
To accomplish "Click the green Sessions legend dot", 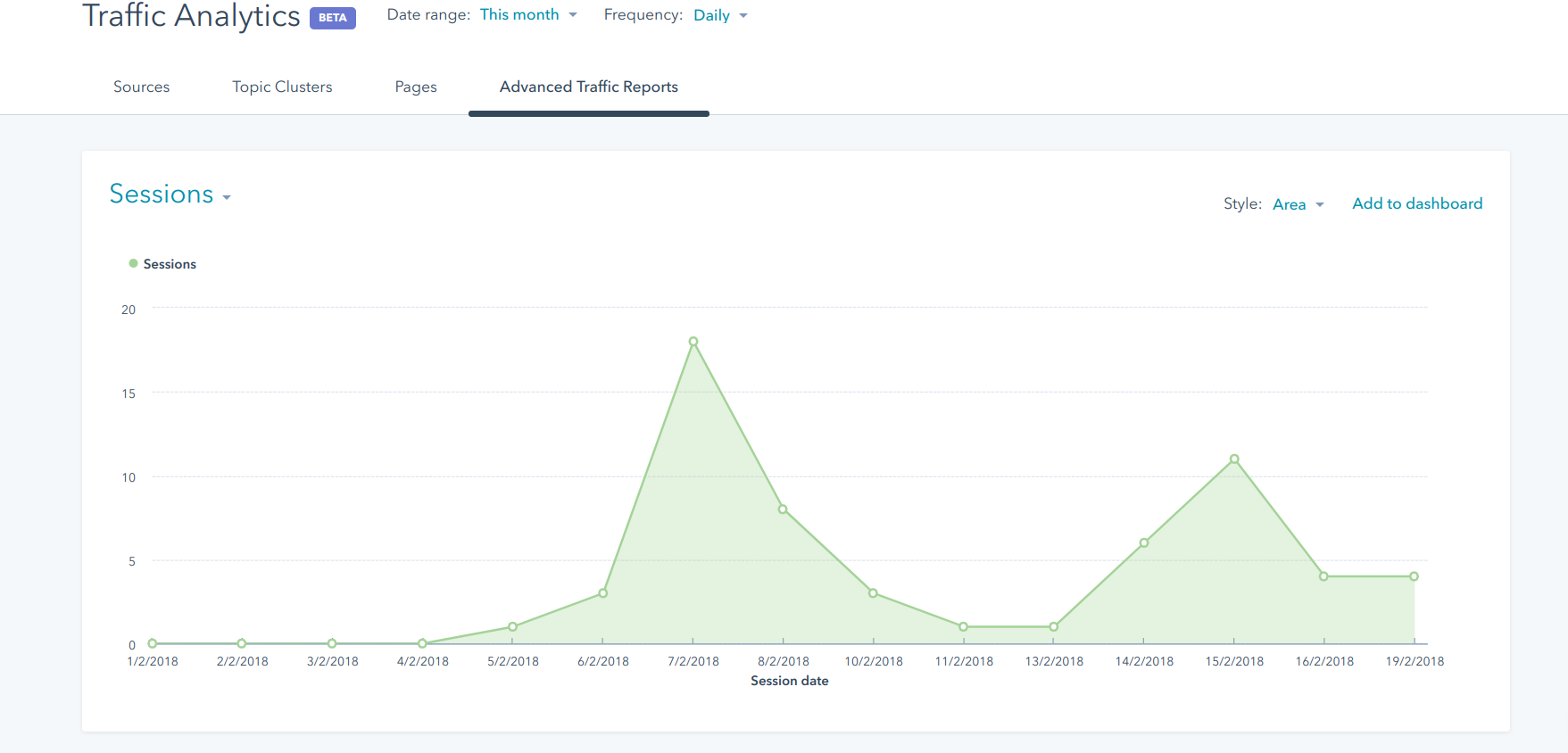I will 134,263.
